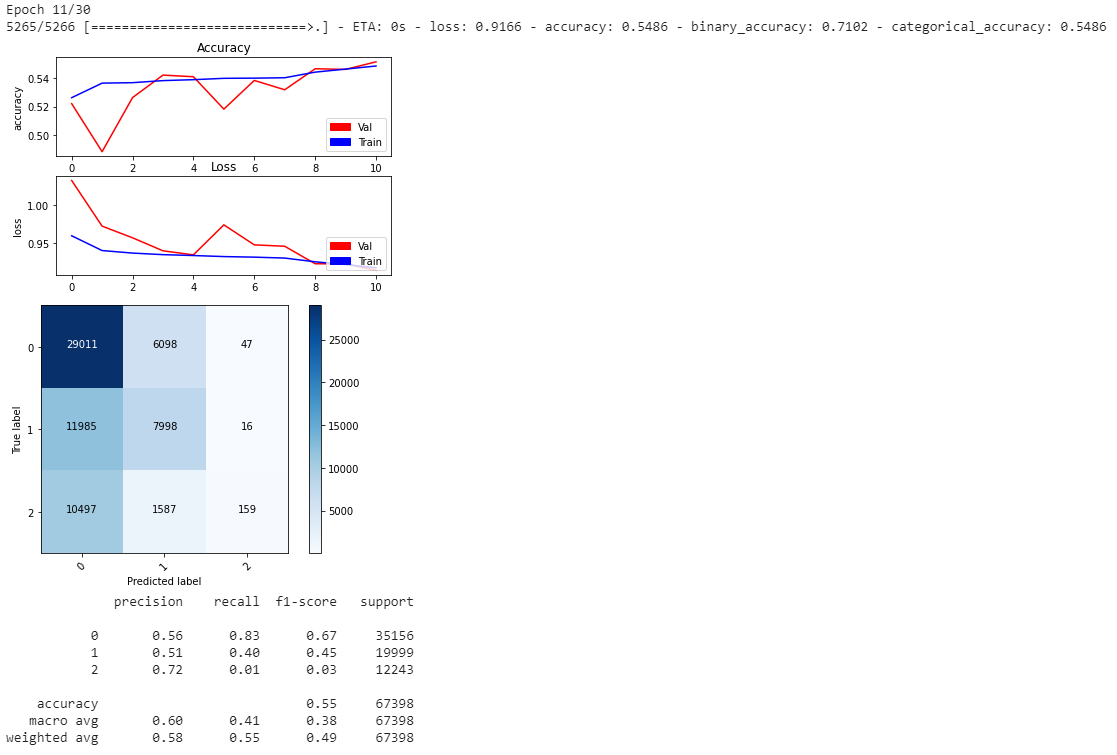Click the blue Train swatch in Accuracy legend
Viewport: 1117px width, 755px height.
(341, 142)
